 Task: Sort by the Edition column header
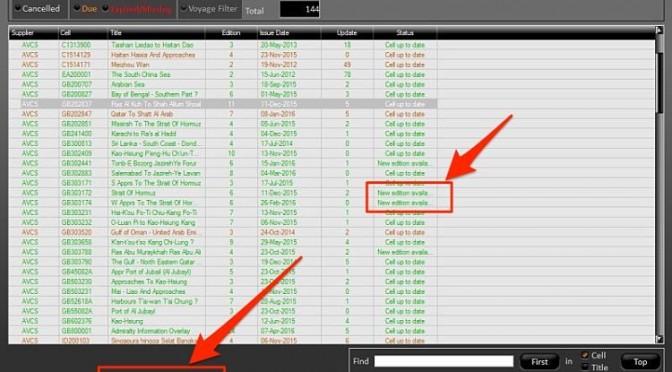click(x=231, y=33)
